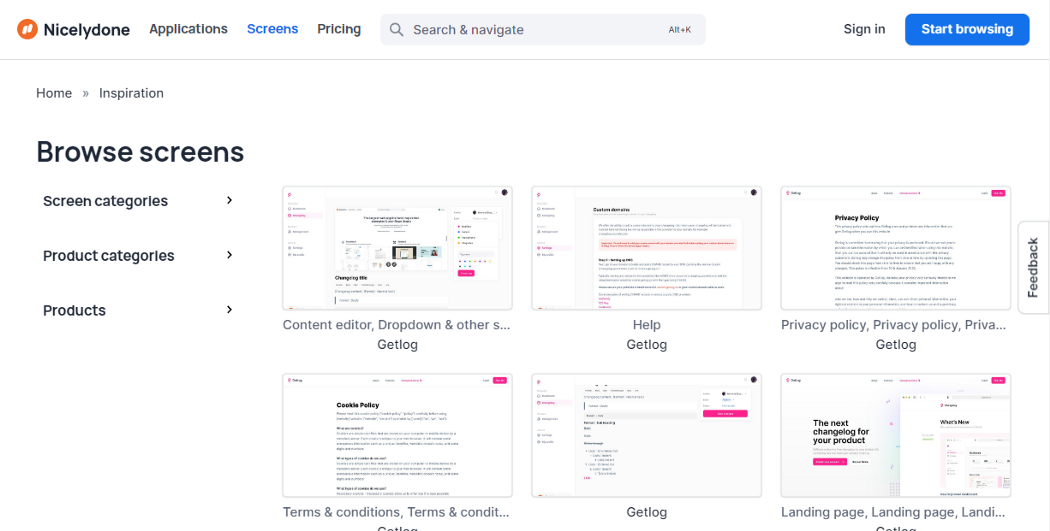This screenshot has height=531, width=1050.
Task: Open the Applications nav item
Action: [188, 29]
